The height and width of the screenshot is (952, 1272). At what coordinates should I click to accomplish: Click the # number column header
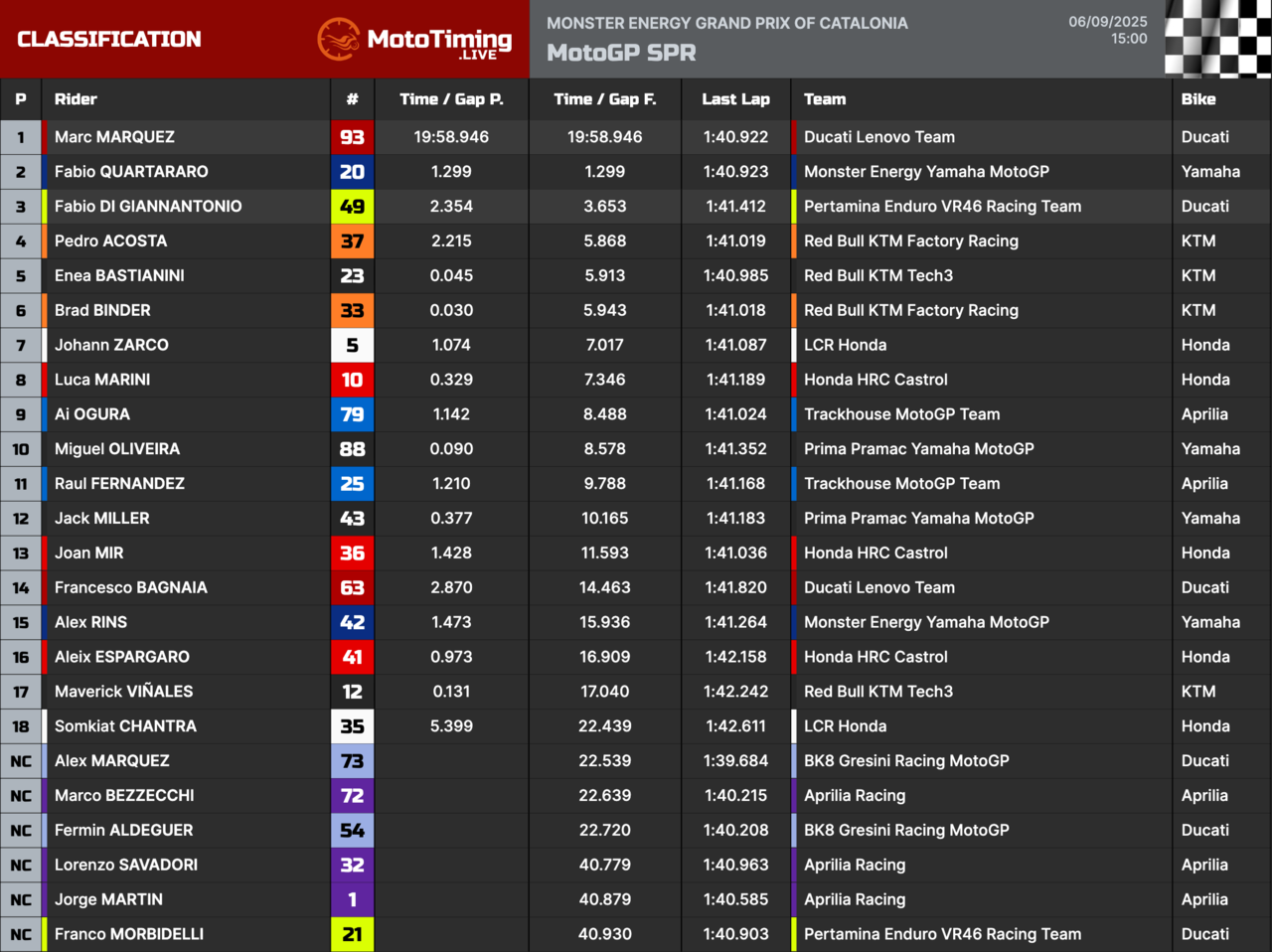(353, 99)
